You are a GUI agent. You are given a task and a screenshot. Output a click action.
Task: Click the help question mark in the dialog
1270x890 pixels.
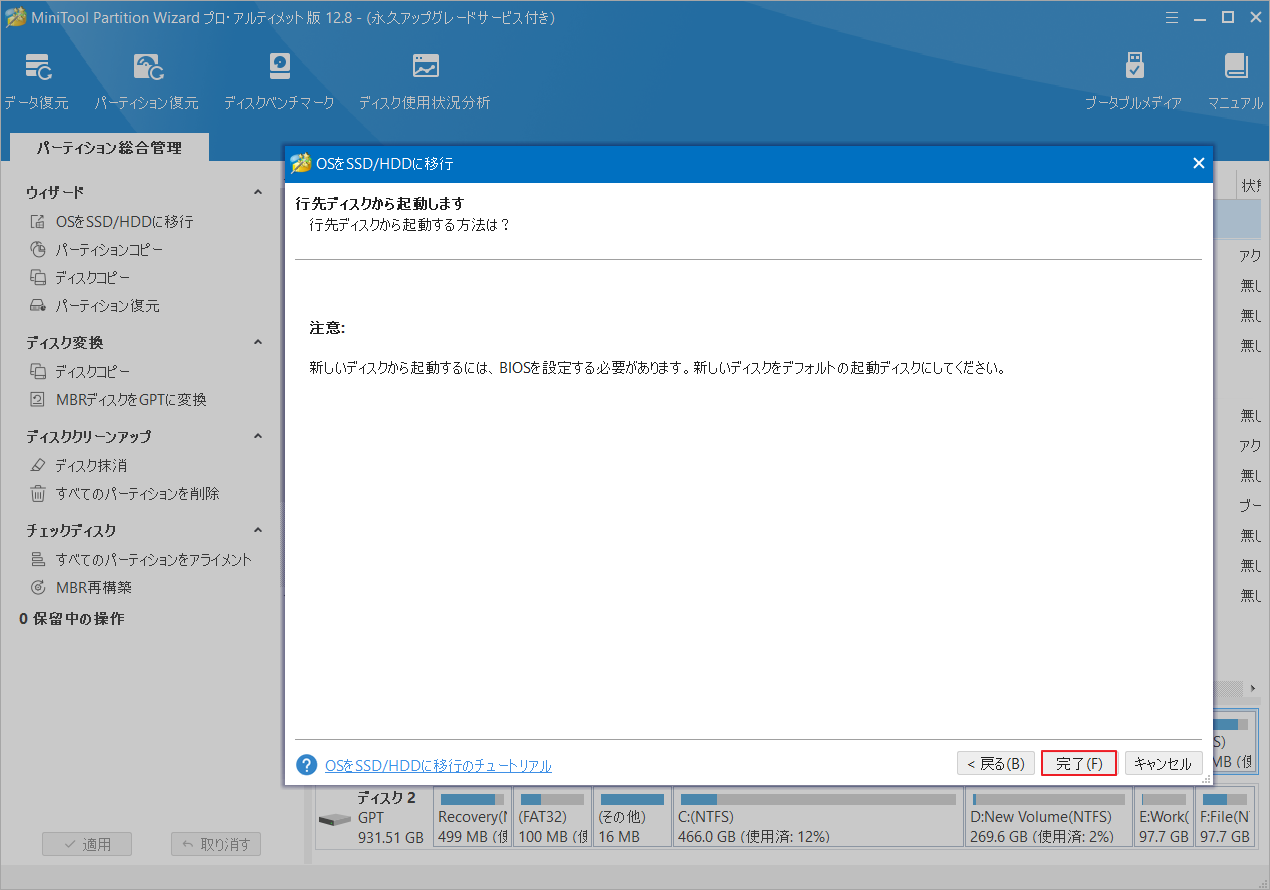click(x=305, y=764)
